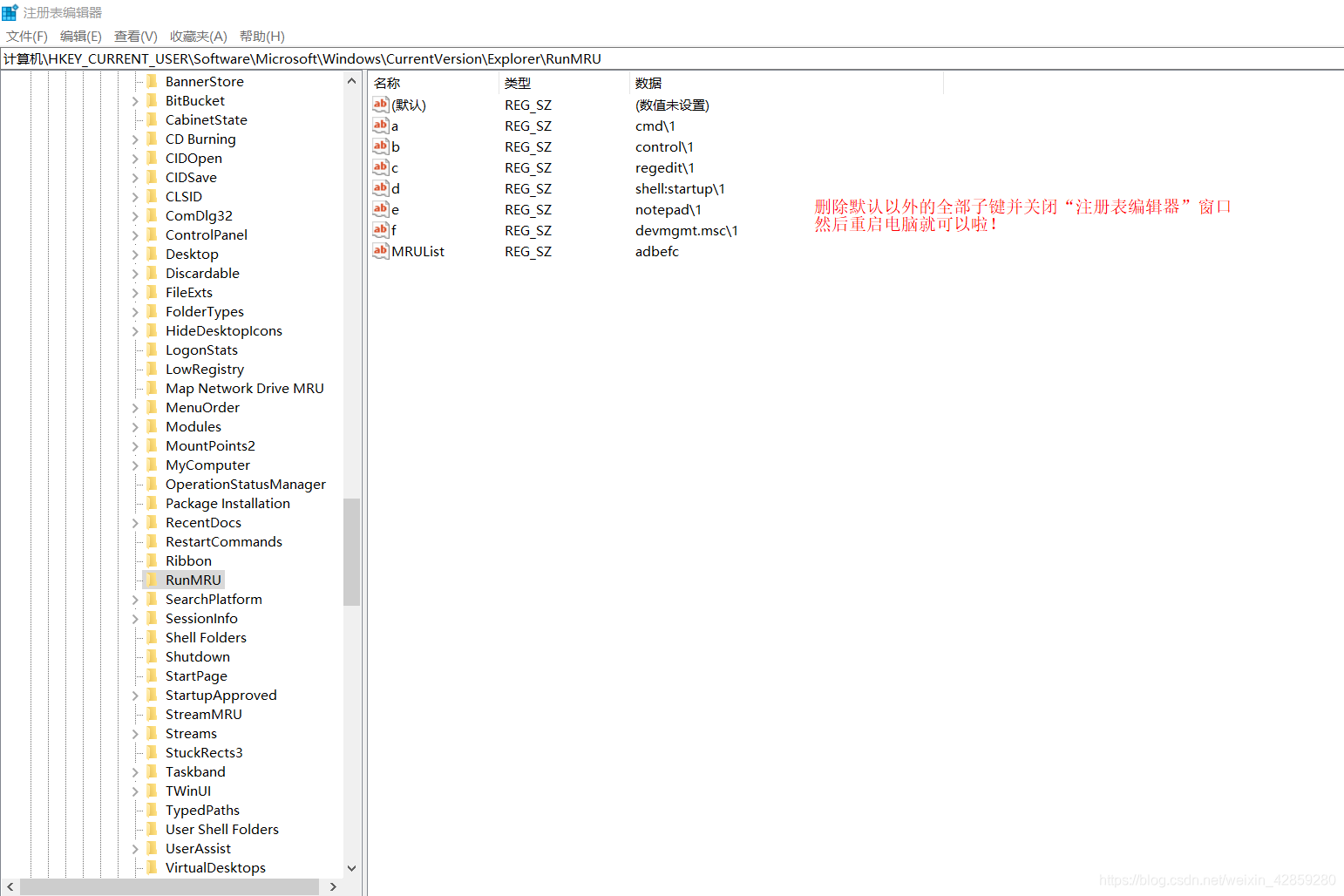Click the Package Installation folder icon
Image resolution: width=1344 pixels, height=896 pixels.
tap(153, 503)
